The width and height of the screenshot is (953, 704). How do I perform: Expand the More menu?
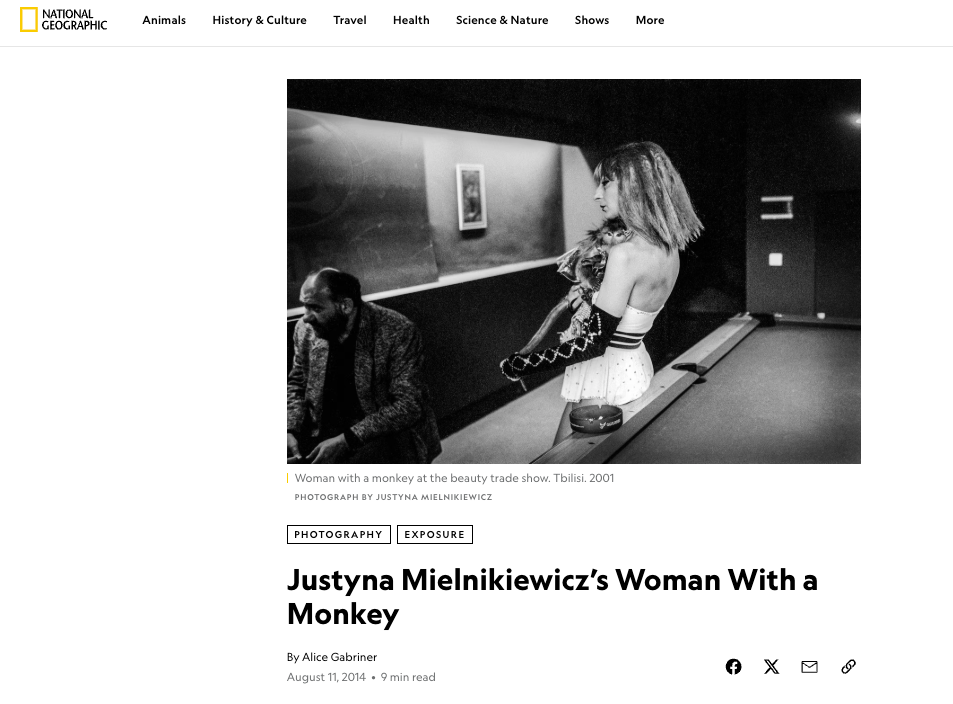[x=650, y=20]
